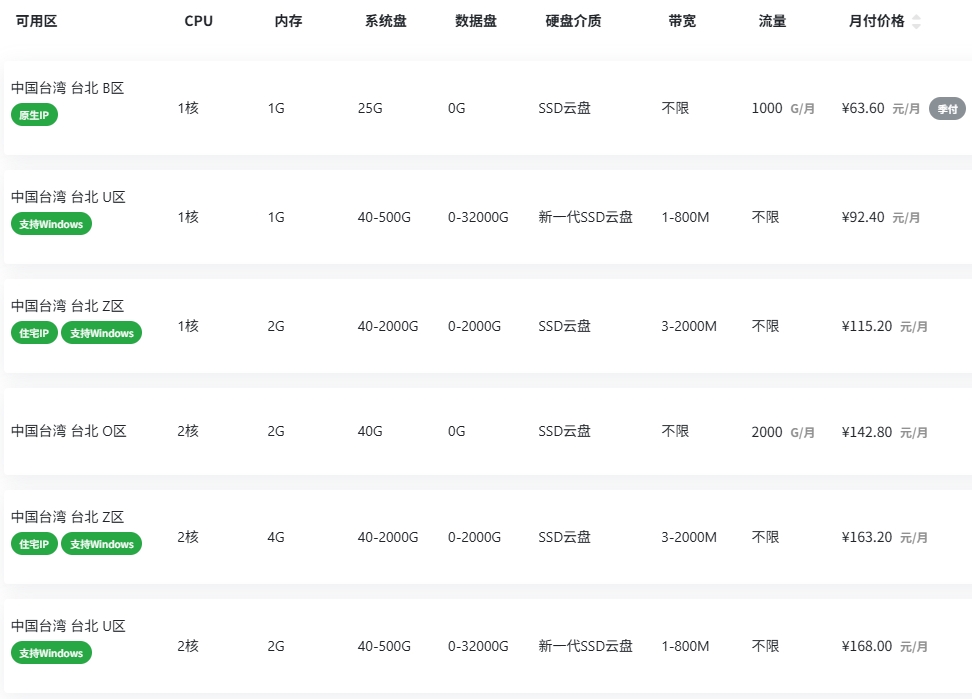Click 支持Windows badge on the ¥168.00 plan
The height and width of the screenshot is (699, 972).
[x=51, y=653]
